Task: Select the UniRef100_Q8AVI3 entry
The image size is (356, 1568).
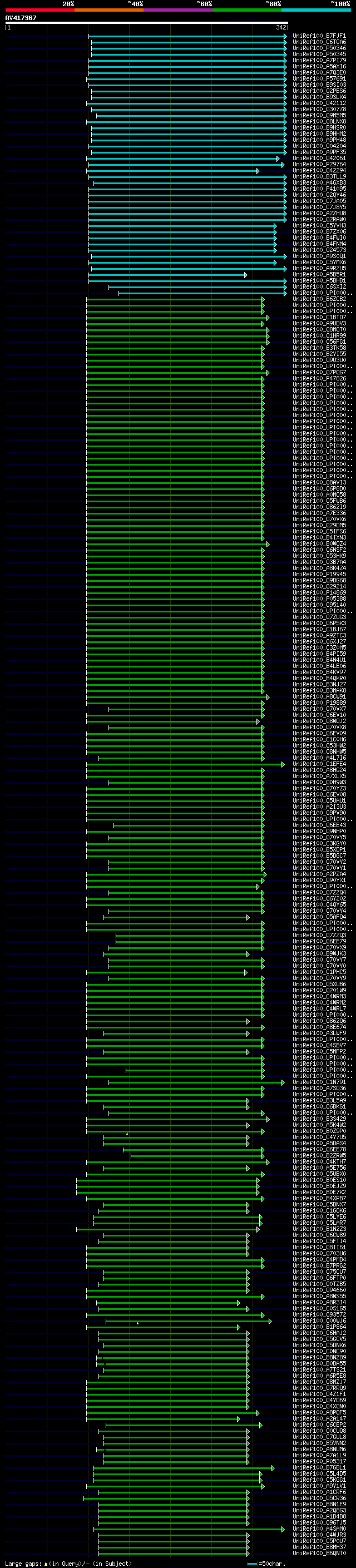Action: 319,483
